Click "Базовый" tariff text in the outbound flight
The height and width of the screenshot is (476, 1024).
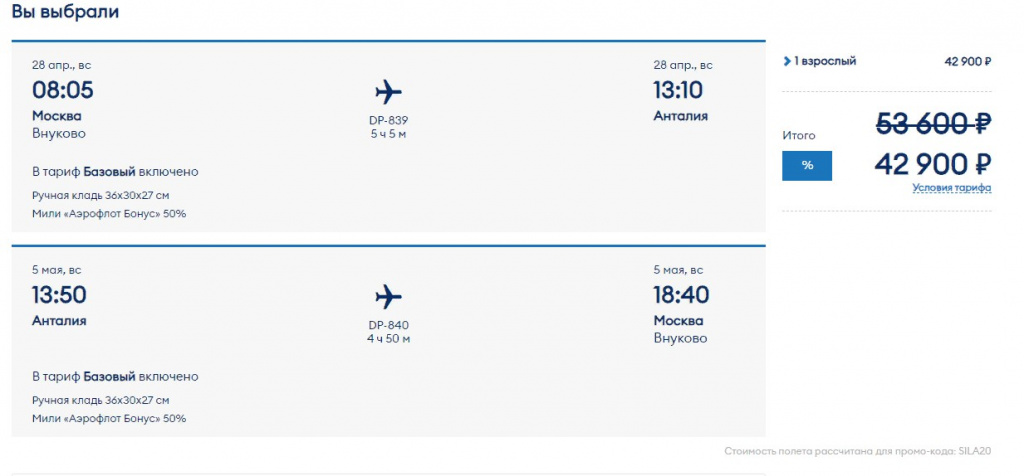109,172
